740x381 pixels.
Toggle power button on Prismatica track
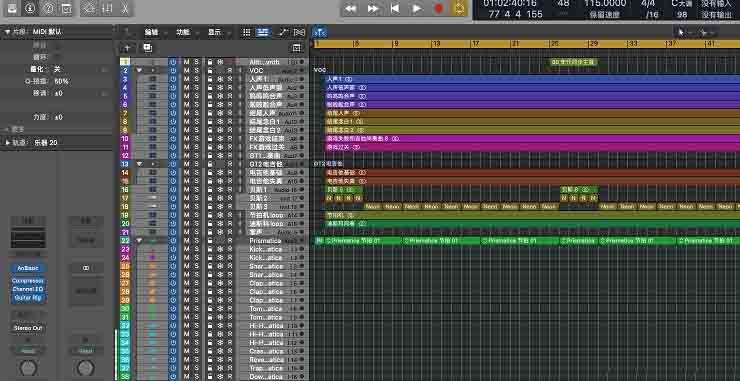pyautogui.click(x=173, y=240)
